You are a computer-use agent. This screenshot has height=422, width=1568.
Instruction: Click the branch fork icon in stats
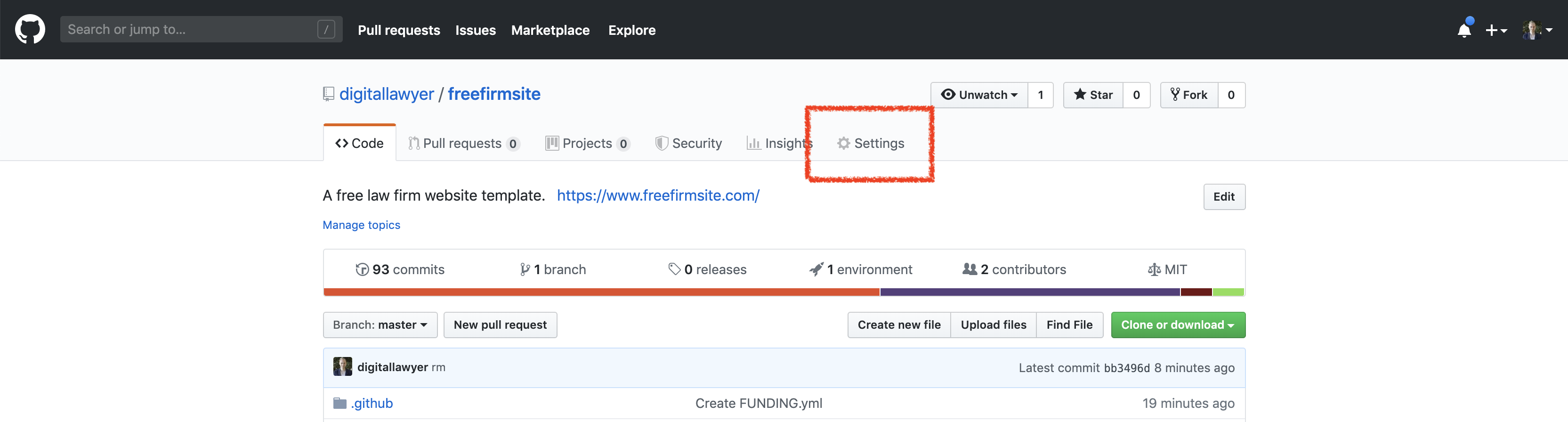[x=525, y=269]
